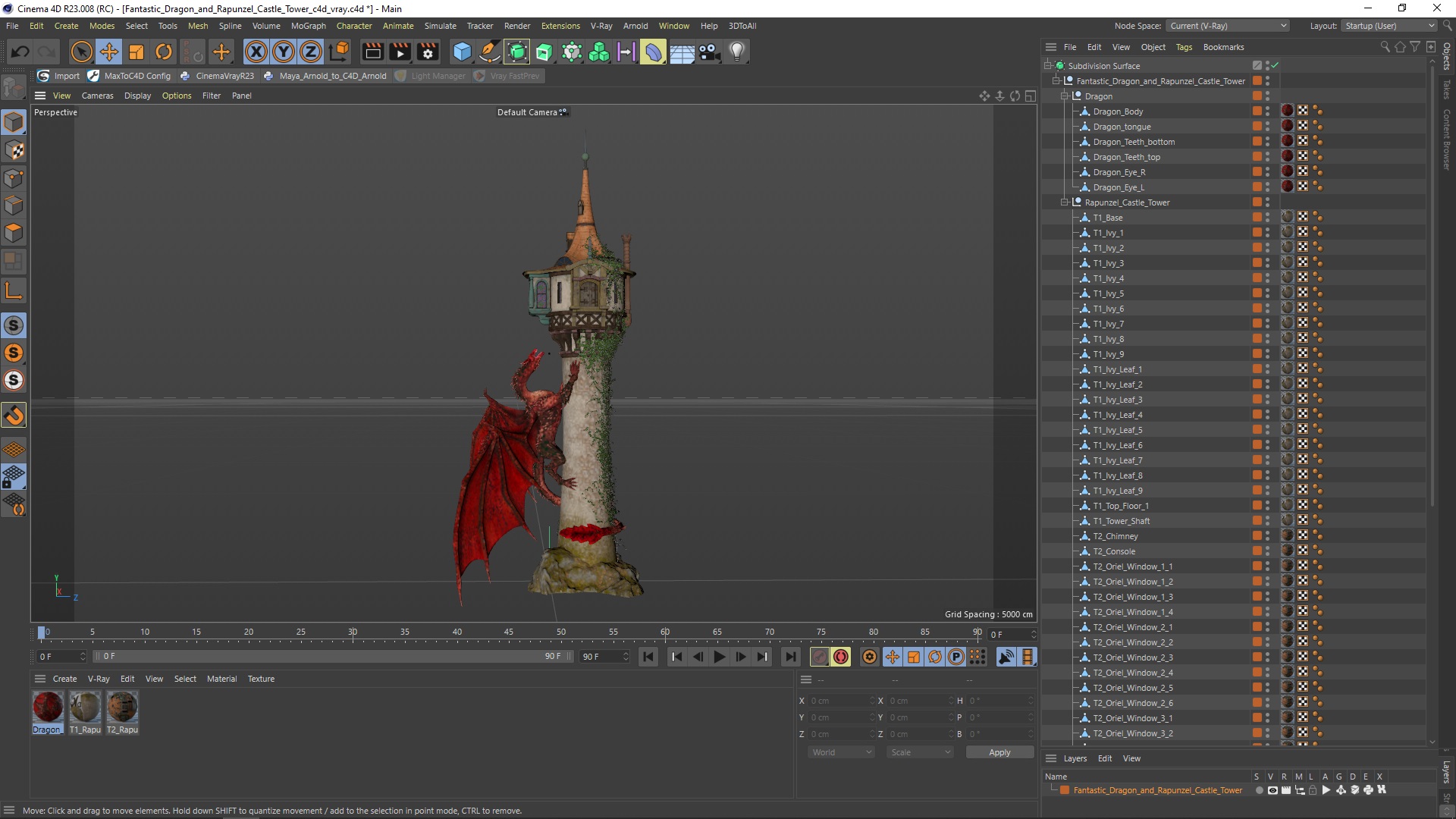Toggle visibility dots for Dragon_Body
This screenshot has width=1456, height=819.
pyautogui.click(x=1268, y=111)
